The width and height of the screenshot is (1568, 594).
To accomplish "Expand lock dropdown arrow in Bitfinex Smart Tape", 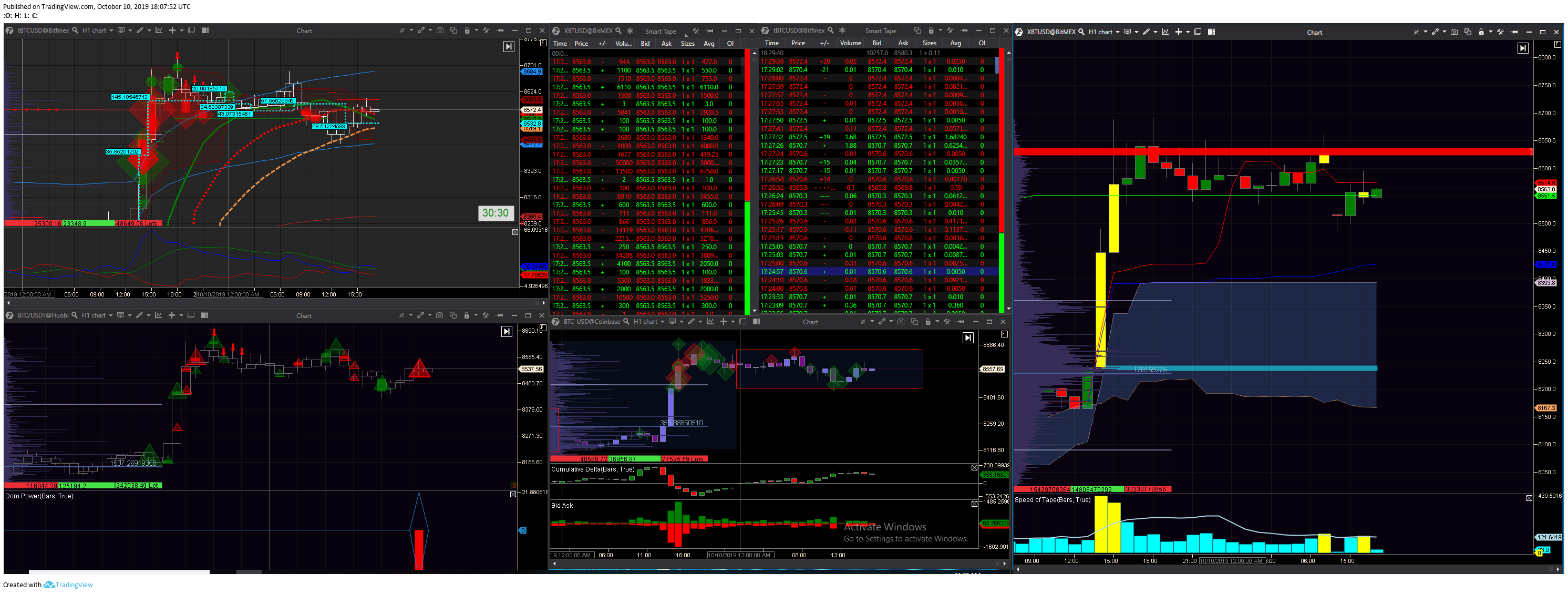I will tap(941, 30).
